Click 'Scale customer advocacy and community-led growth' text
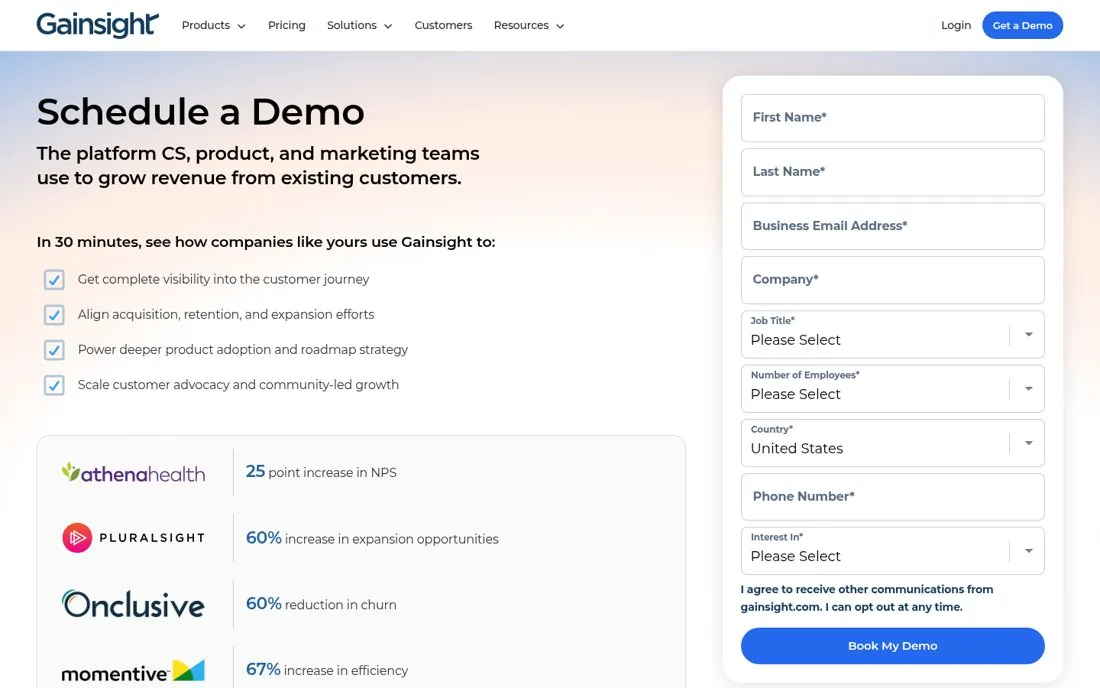Screen dimensions: 1100x688 [x=238, y=384]
